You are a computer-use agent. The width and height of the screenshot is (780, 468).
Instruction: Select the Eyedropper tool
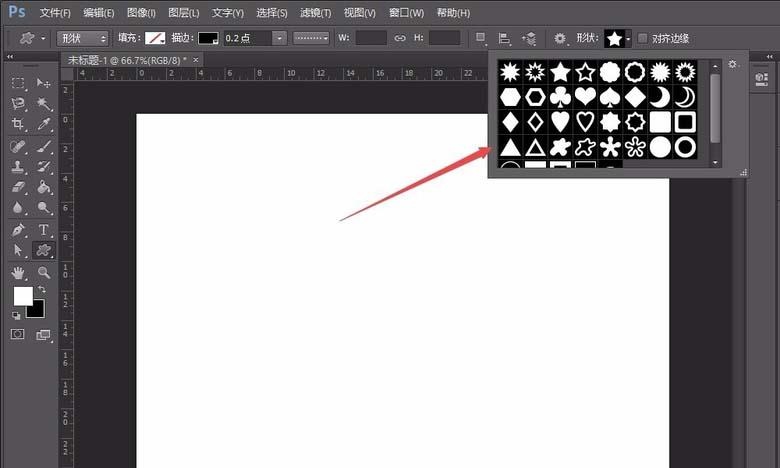[x=43, y=124]
